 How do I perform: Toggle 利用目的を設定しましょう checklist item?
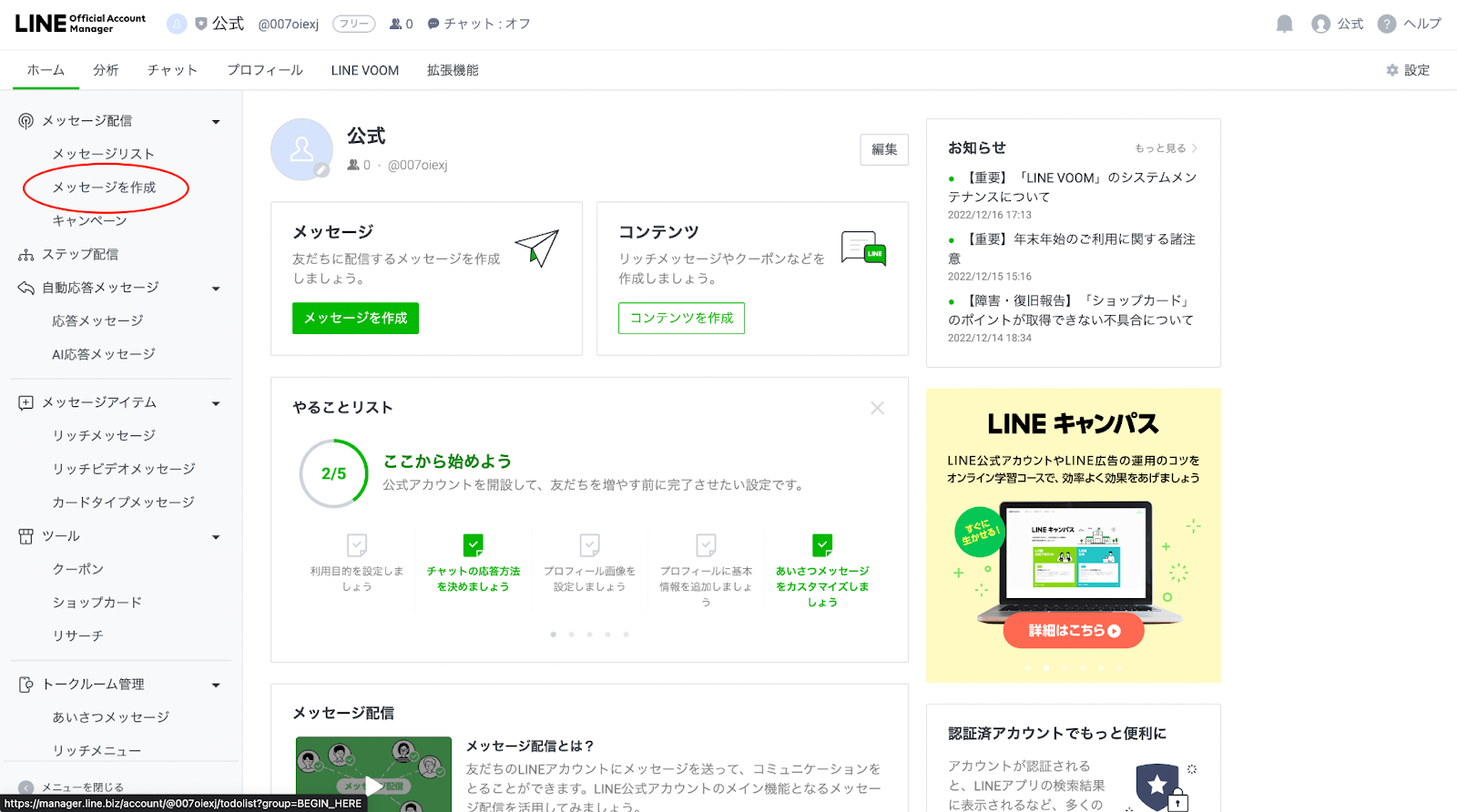(x=357, y=545)
